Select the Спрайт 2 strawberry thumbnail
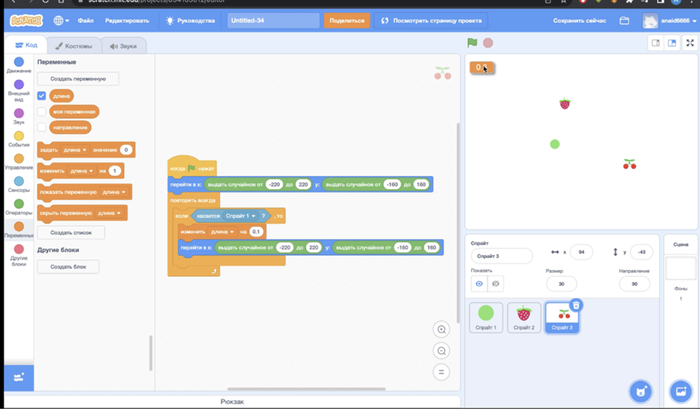 click(524, 316)
